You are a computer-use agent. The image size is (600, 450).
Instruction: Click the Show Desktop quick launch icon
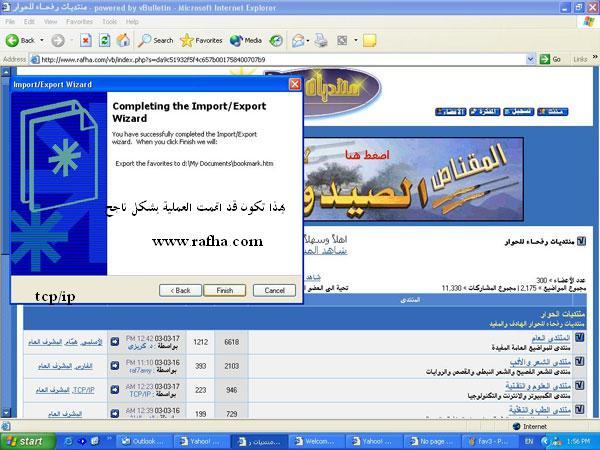pos(95,442)
